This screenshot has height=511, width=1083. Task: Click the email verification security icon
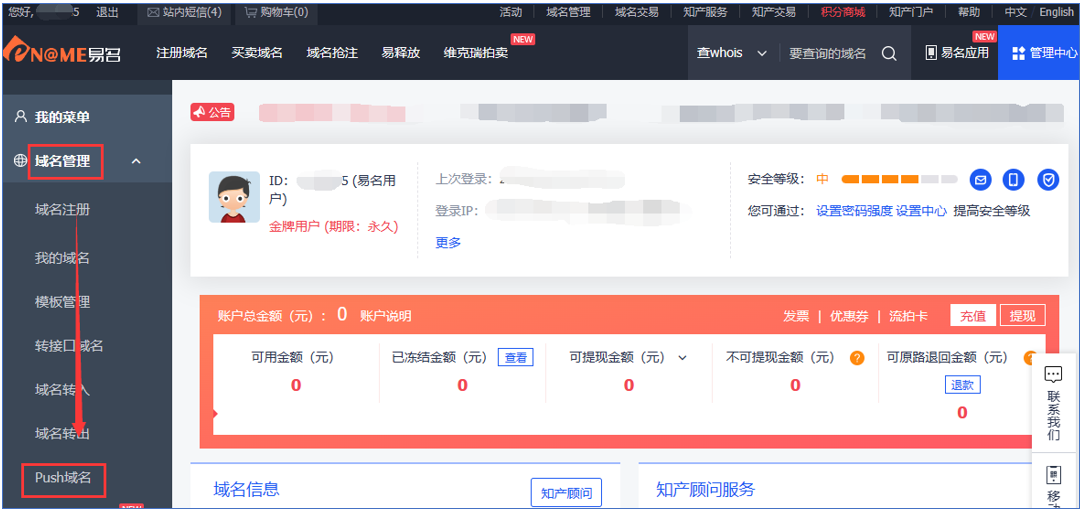point(981,180)
